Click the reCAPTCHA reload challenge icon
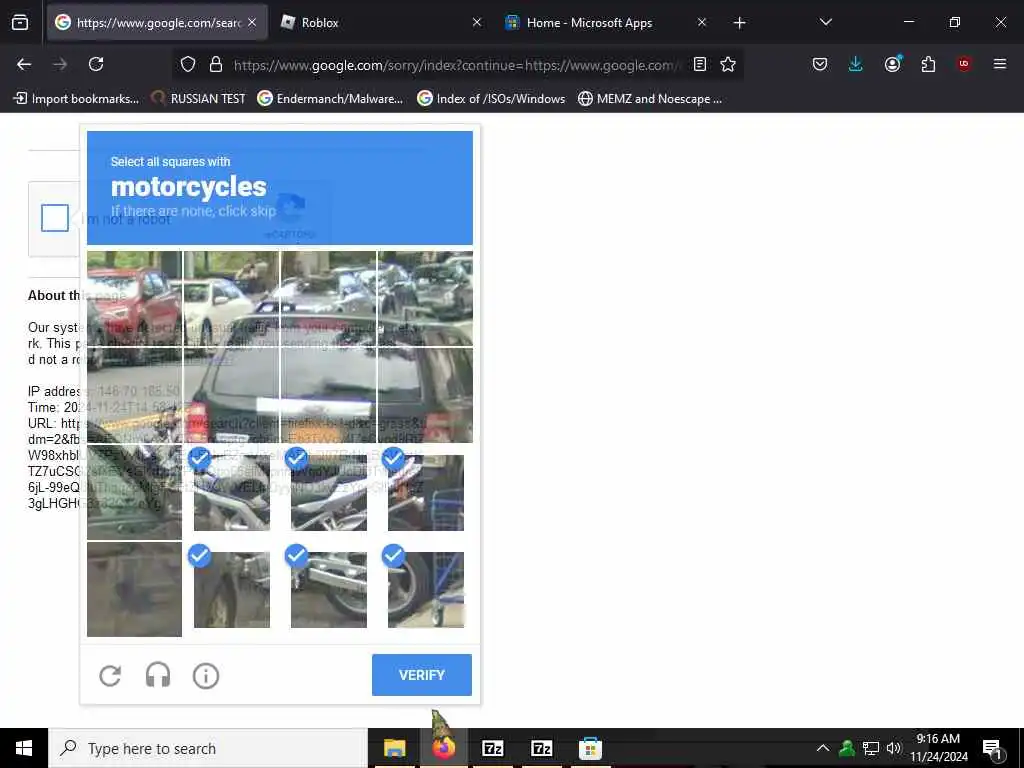This screenshot has width=1024, height=768. 110,675
